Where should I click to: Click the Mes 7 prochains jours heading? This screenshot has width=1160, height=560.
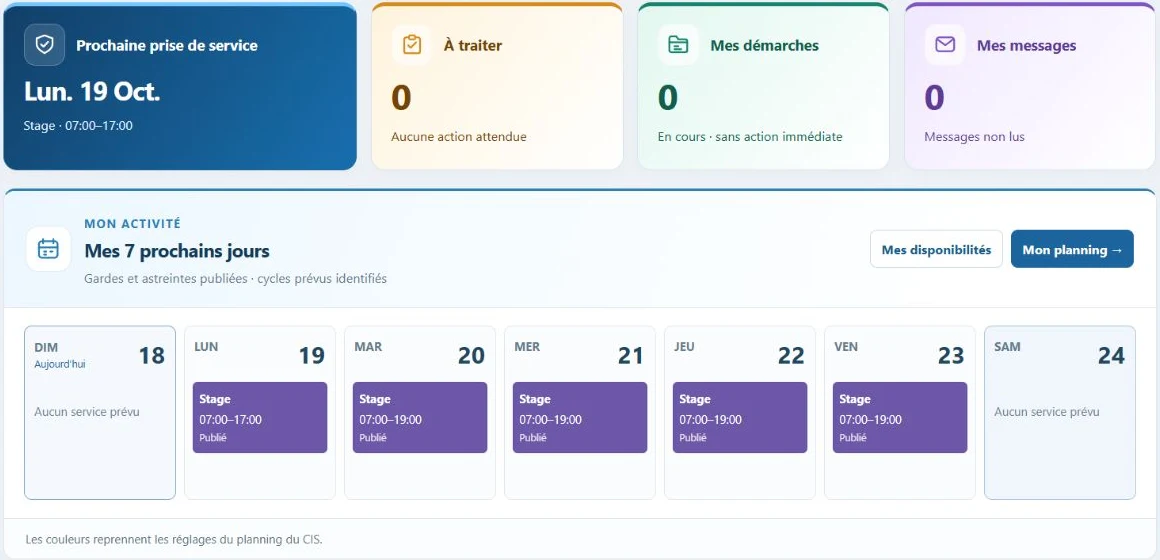click(177, 251)
